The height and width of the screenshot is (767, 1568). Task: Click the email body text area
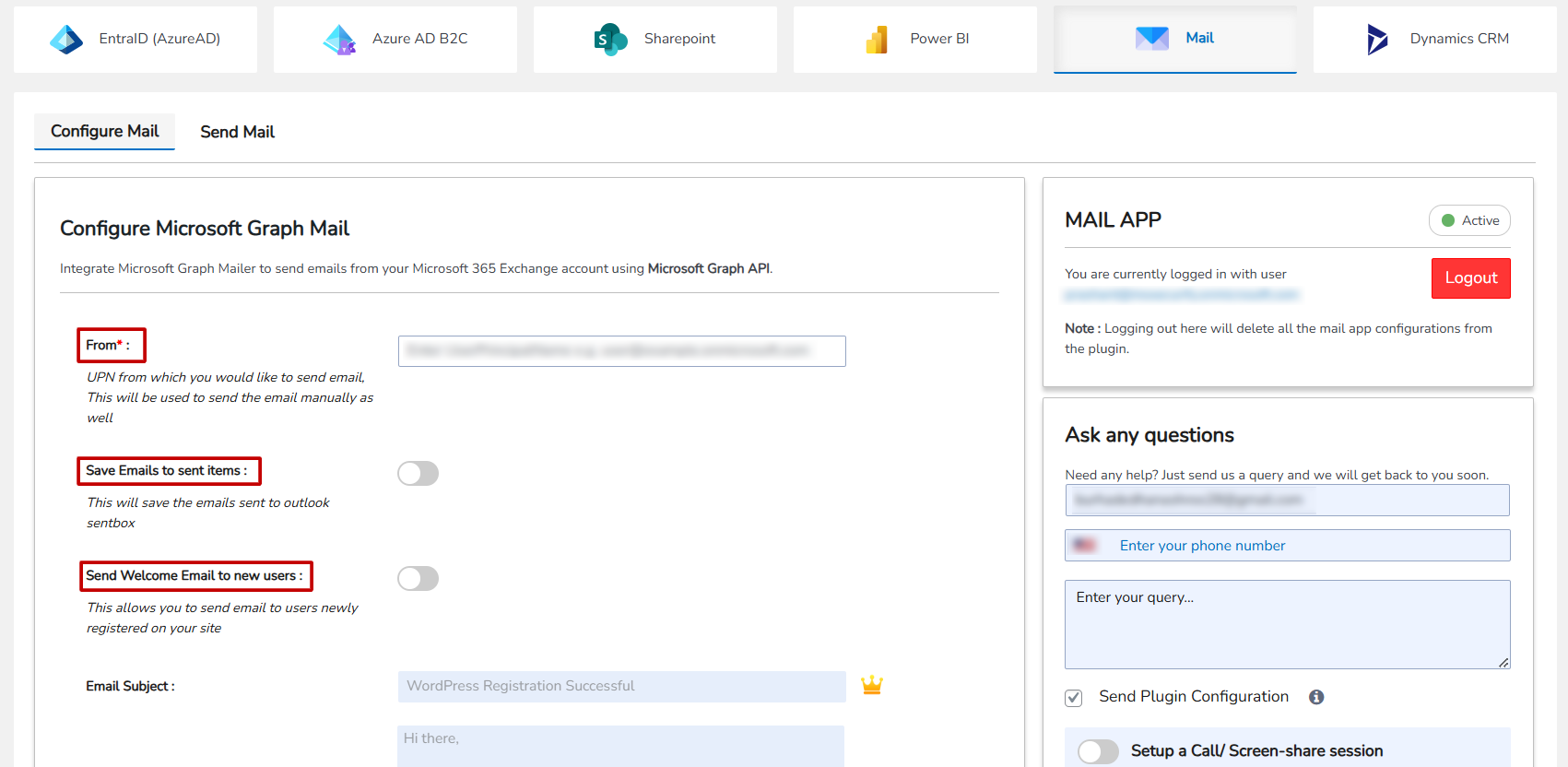tap(620, 746)
